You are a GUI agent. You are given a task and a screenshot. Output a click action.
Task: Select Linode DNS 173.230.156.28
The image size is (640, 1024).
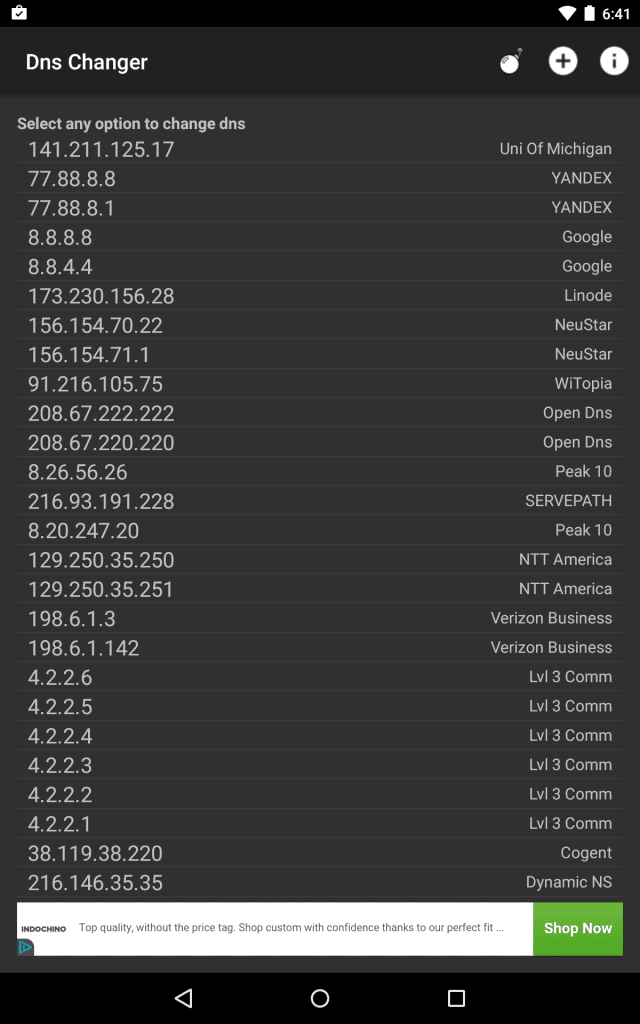pos(320,295)
